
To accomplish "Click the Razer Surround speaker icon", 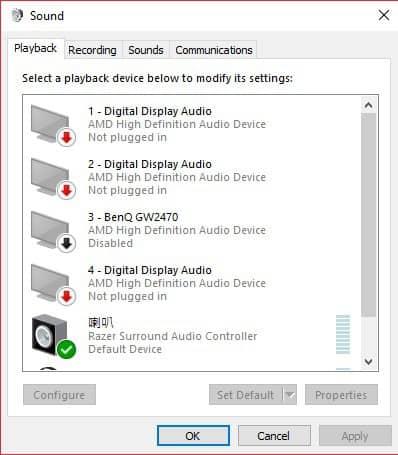I will pyautogui.click(x=50, y=334).
